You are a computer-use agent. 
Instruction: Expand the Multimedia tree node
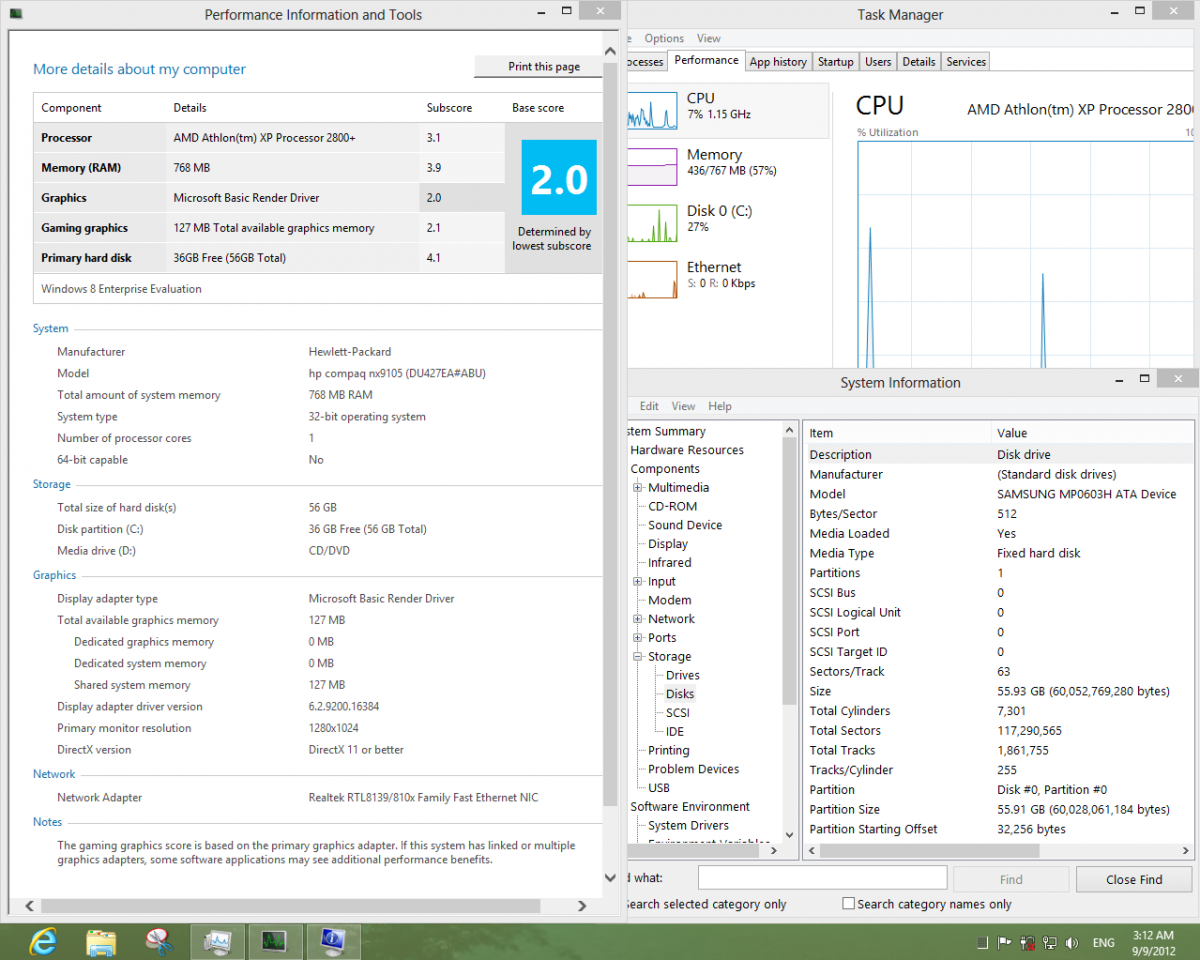(x=638, y=488)
